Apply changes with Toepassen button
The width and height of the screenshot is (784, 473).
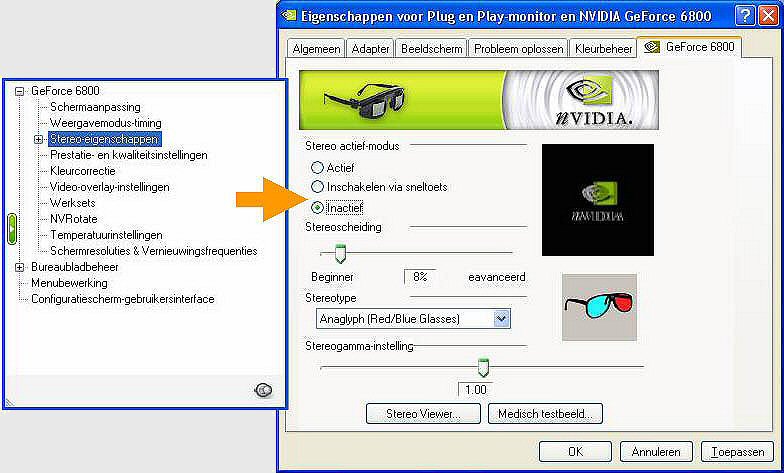[x=738, y=452]
